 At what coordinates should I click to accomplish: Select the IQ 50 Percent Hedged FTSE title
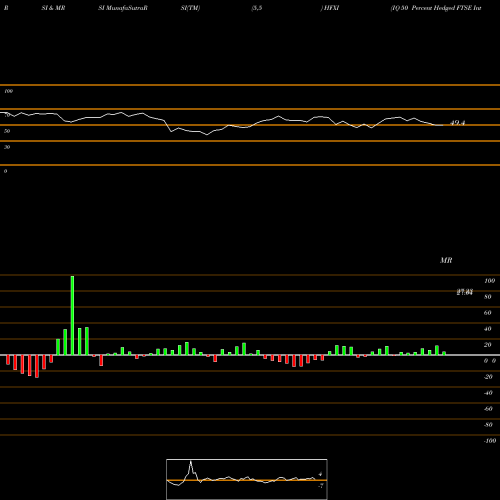(437, 8)
